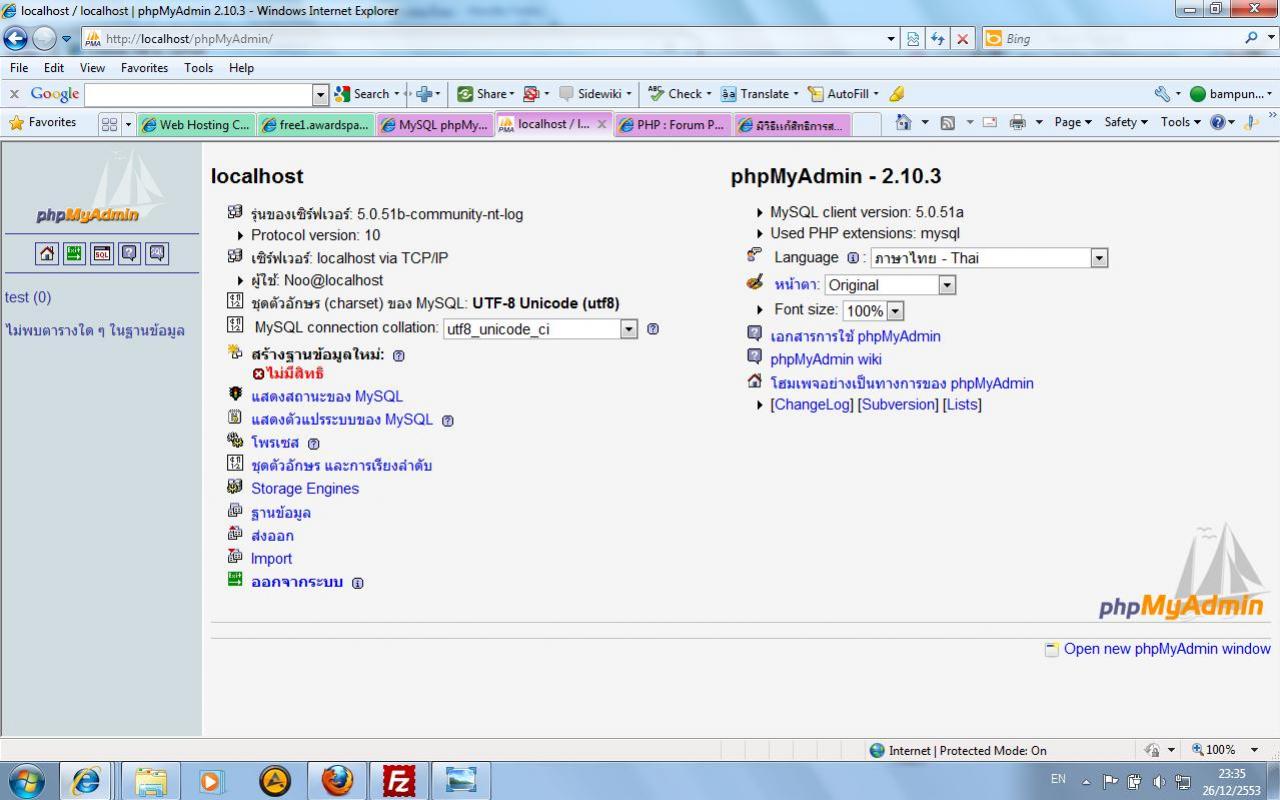Switch to the PHP : Forum P... tab
Screen dimensions: 1280x800
point(672,125)
